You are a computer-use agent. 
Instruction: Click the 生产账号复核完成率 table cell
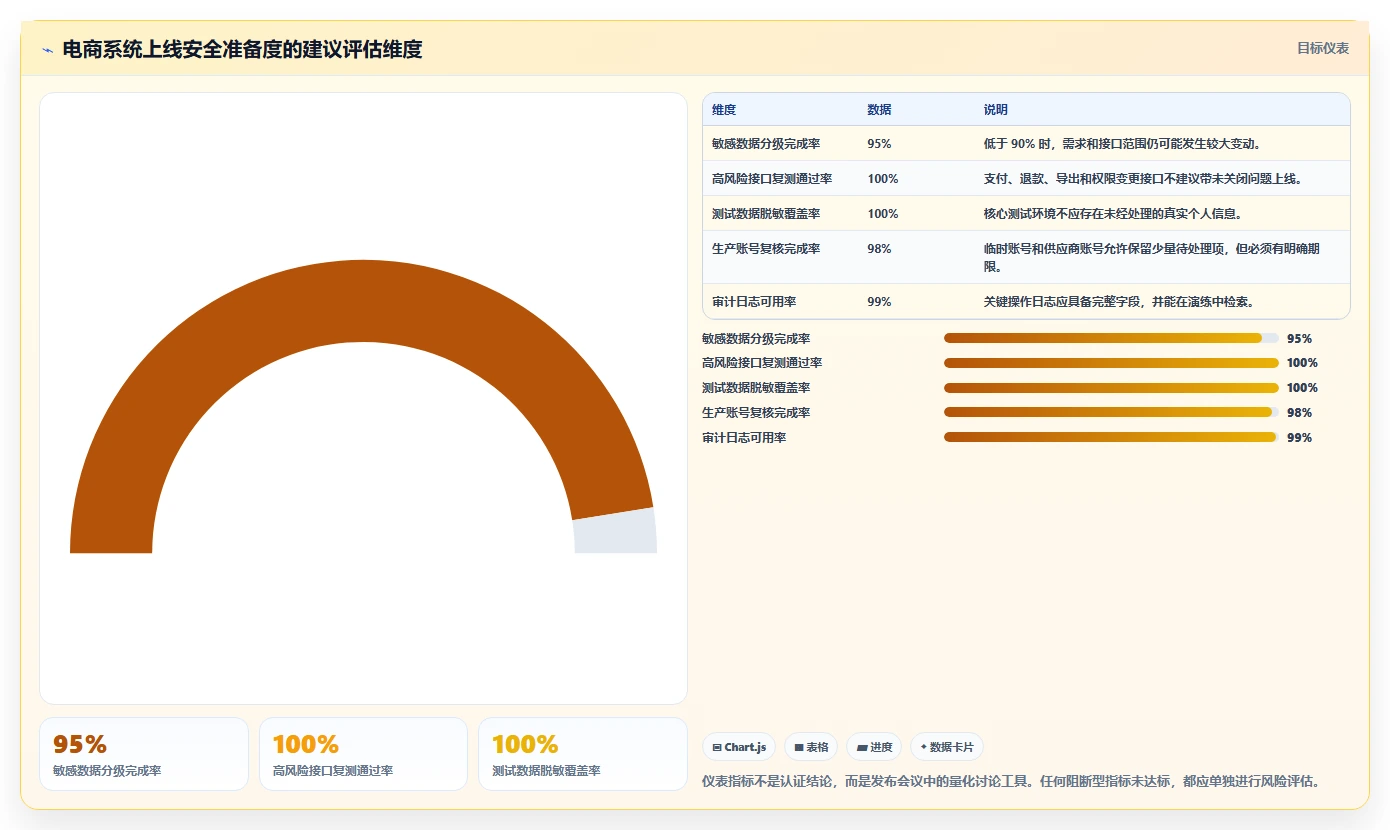point(766,249)
